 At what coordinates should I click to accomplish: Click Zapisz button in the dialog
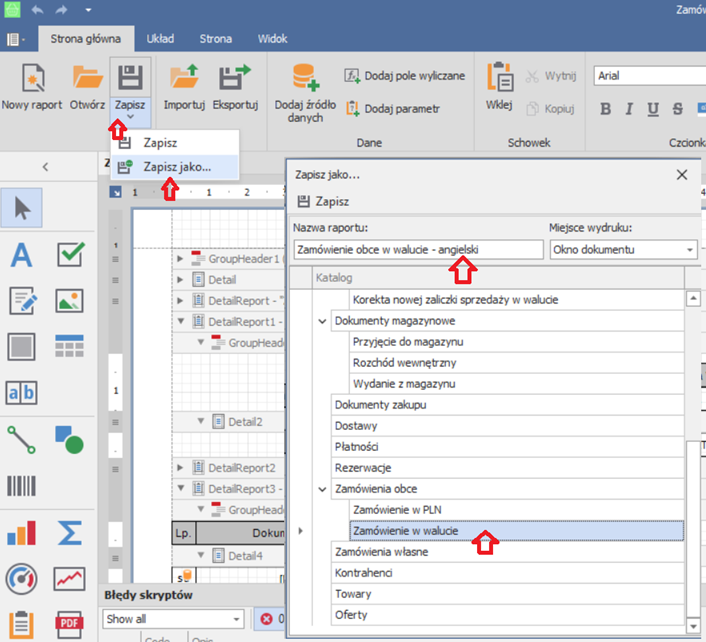coord(324,201)
